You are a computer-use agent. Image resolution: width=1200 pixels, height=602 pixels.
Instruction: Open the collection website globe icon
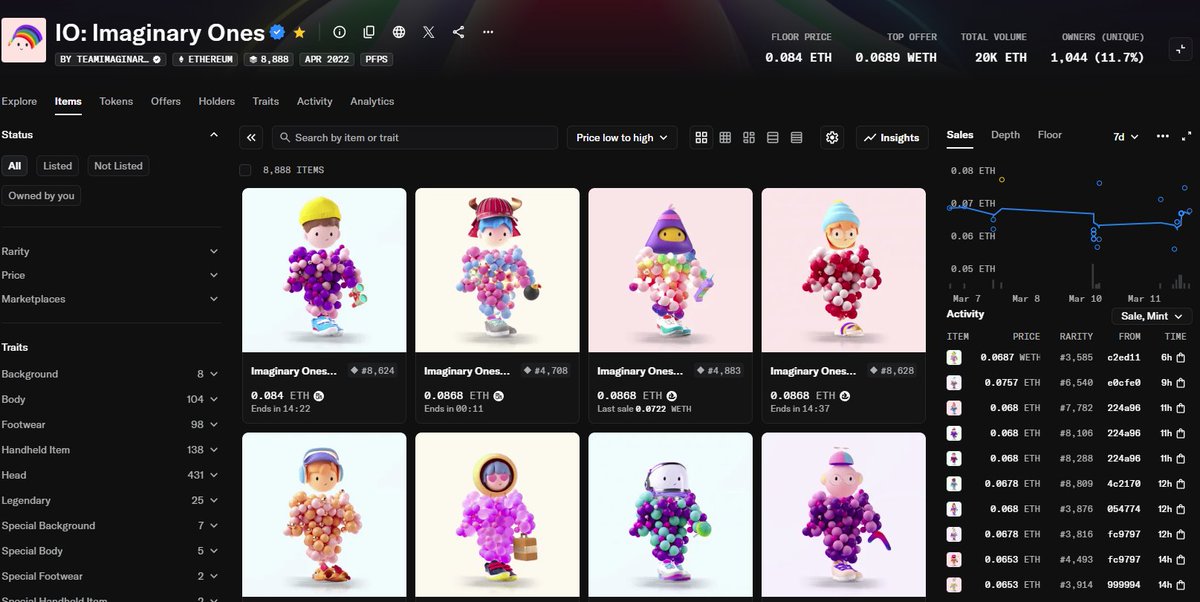click(399, 32)
